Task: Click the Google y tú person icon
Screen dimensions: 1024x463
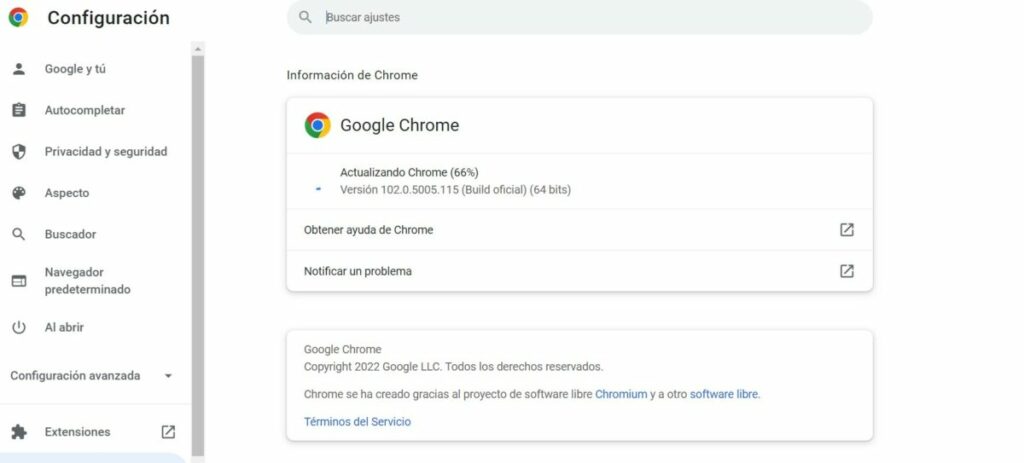Action: (x=19, y=69)
